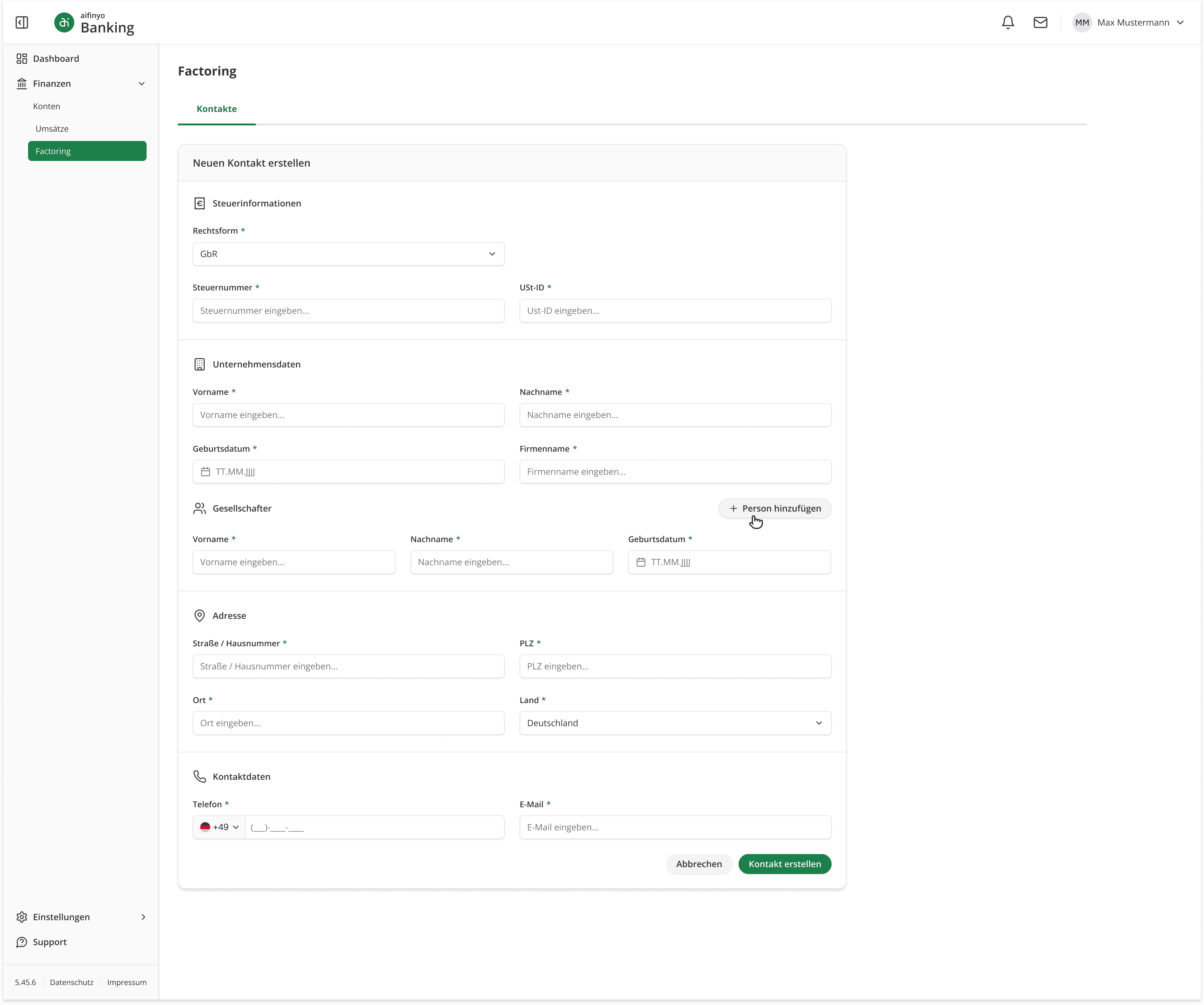The height and width of the screenshot is (1005, 1204).
Task: Open the Rechtsform dropdown showing GbR
Action: (x=348, y=254)
